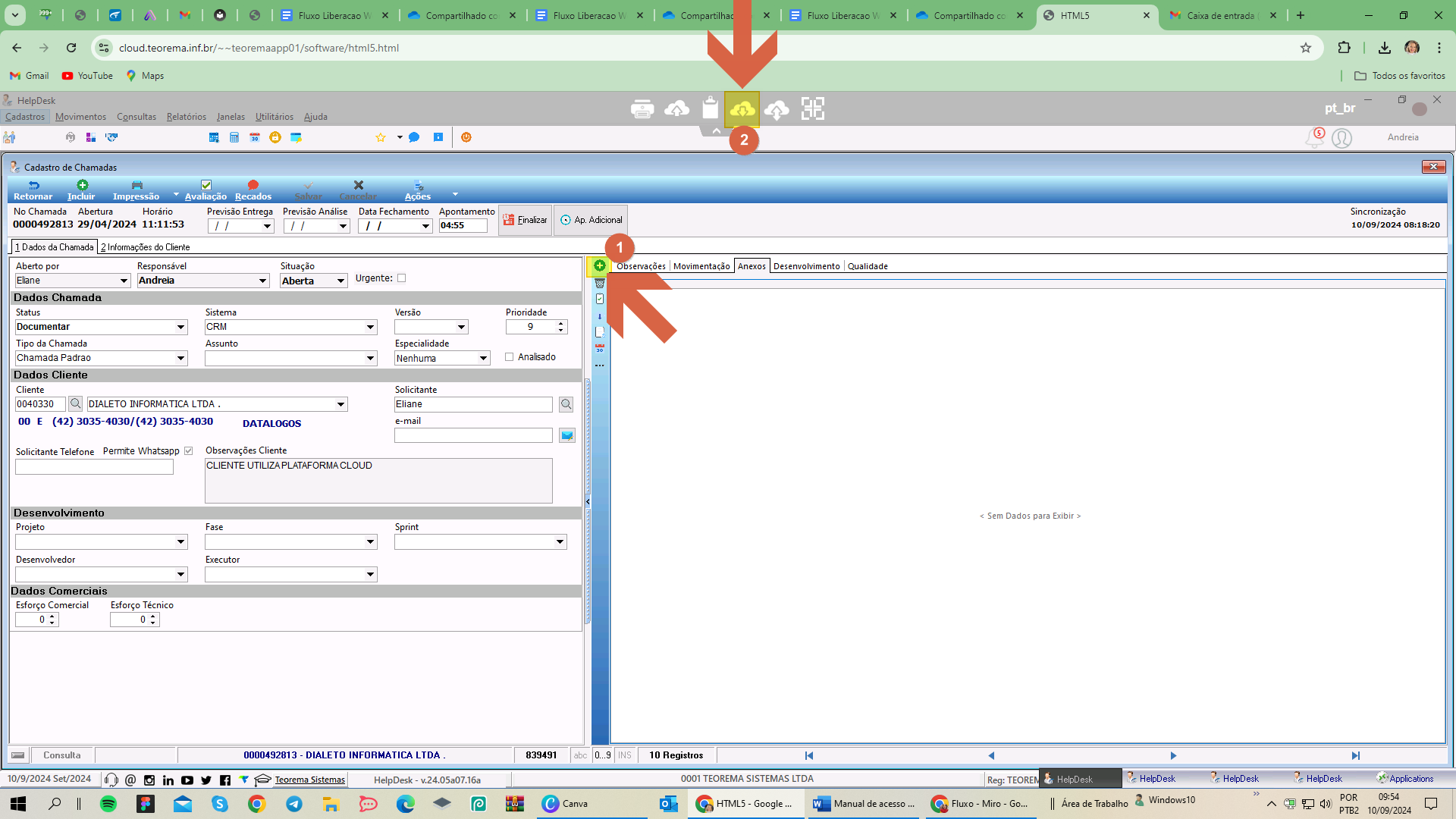
Task: Click the printer icon in top HTML5 bar
Action: [x=642, y=109]
